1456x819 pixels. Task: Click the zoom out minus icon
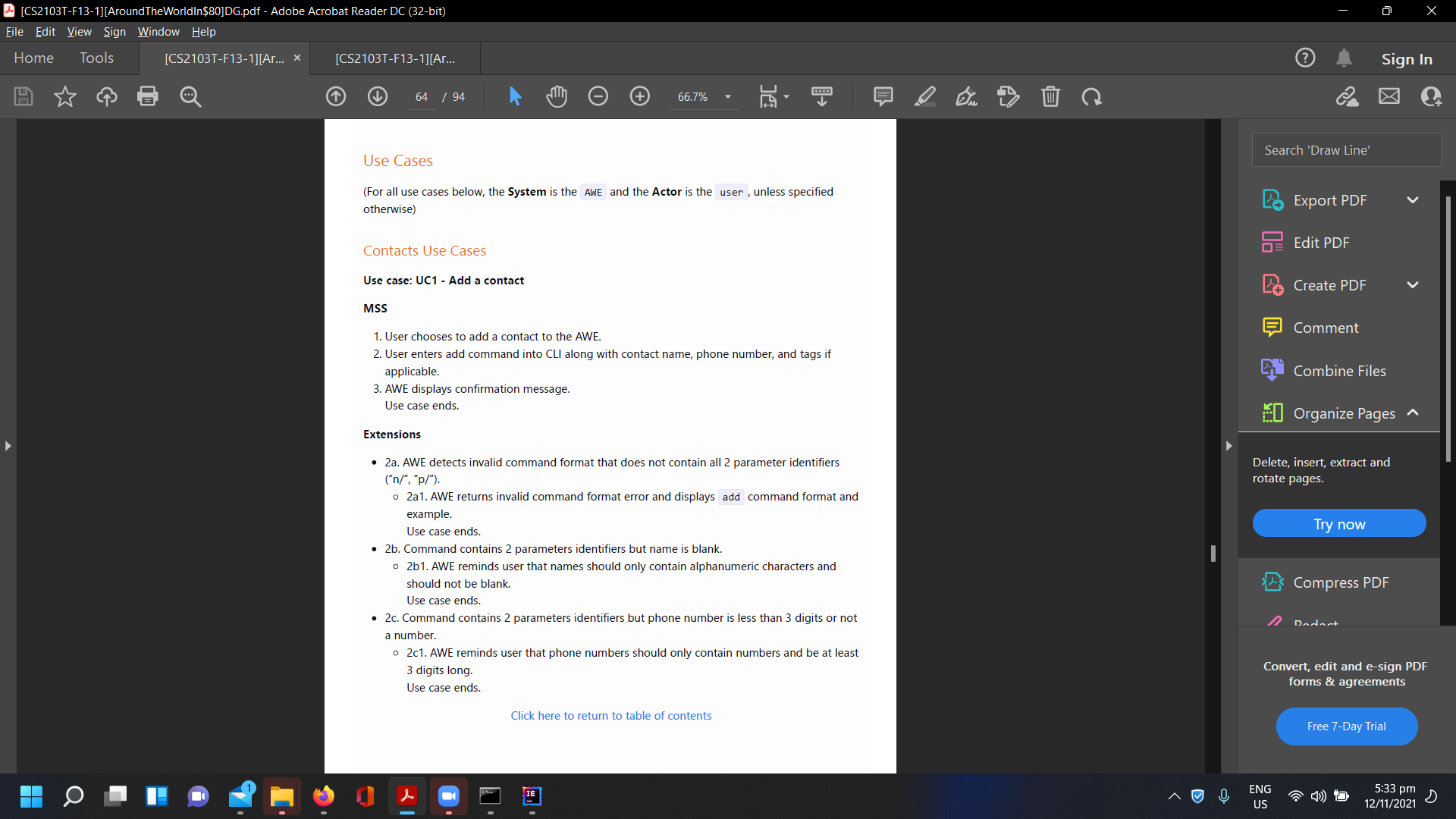pyautogui.click(x=598, y=96)
